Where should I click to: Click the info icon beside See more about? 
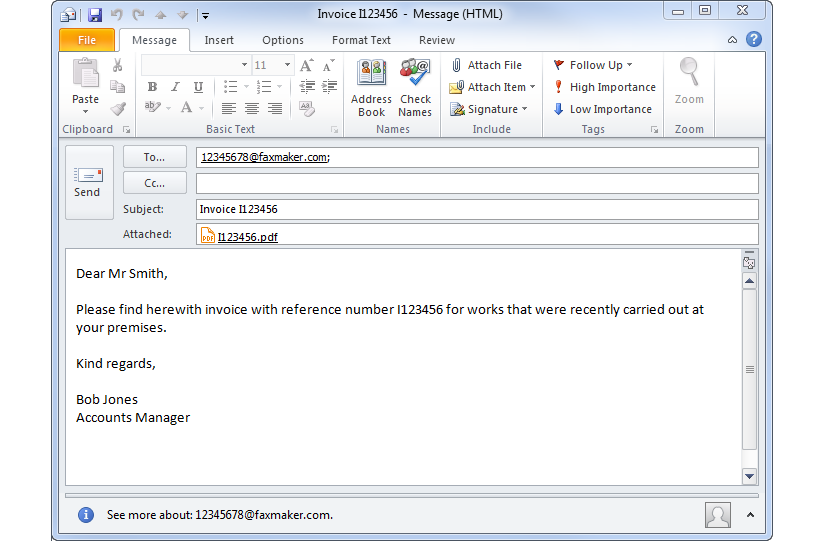[x=86, y=515]
